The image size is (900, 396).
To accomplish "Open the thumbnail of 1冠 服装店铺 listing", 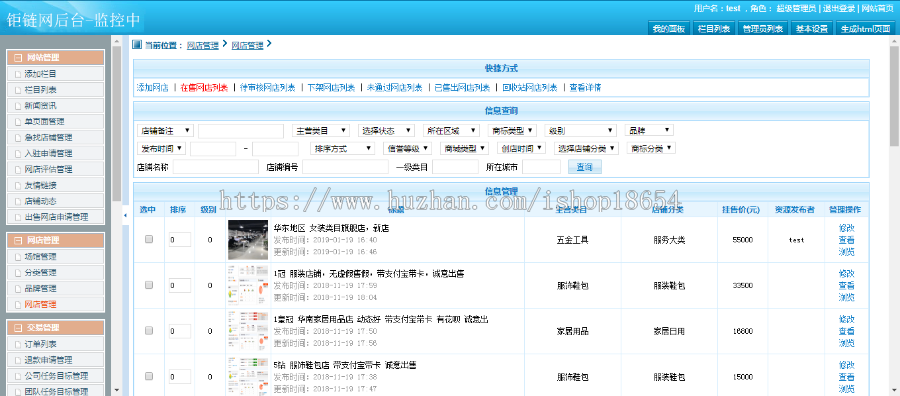I will [248, 285].
